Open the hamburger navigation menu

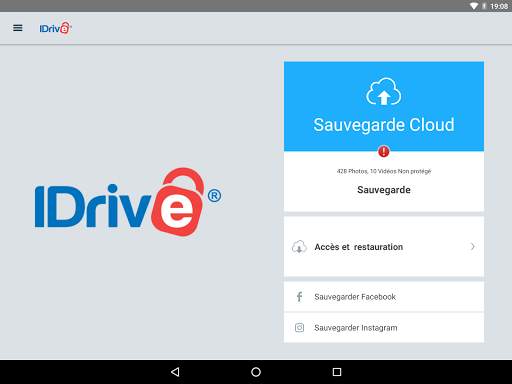(x=18, y=28)
